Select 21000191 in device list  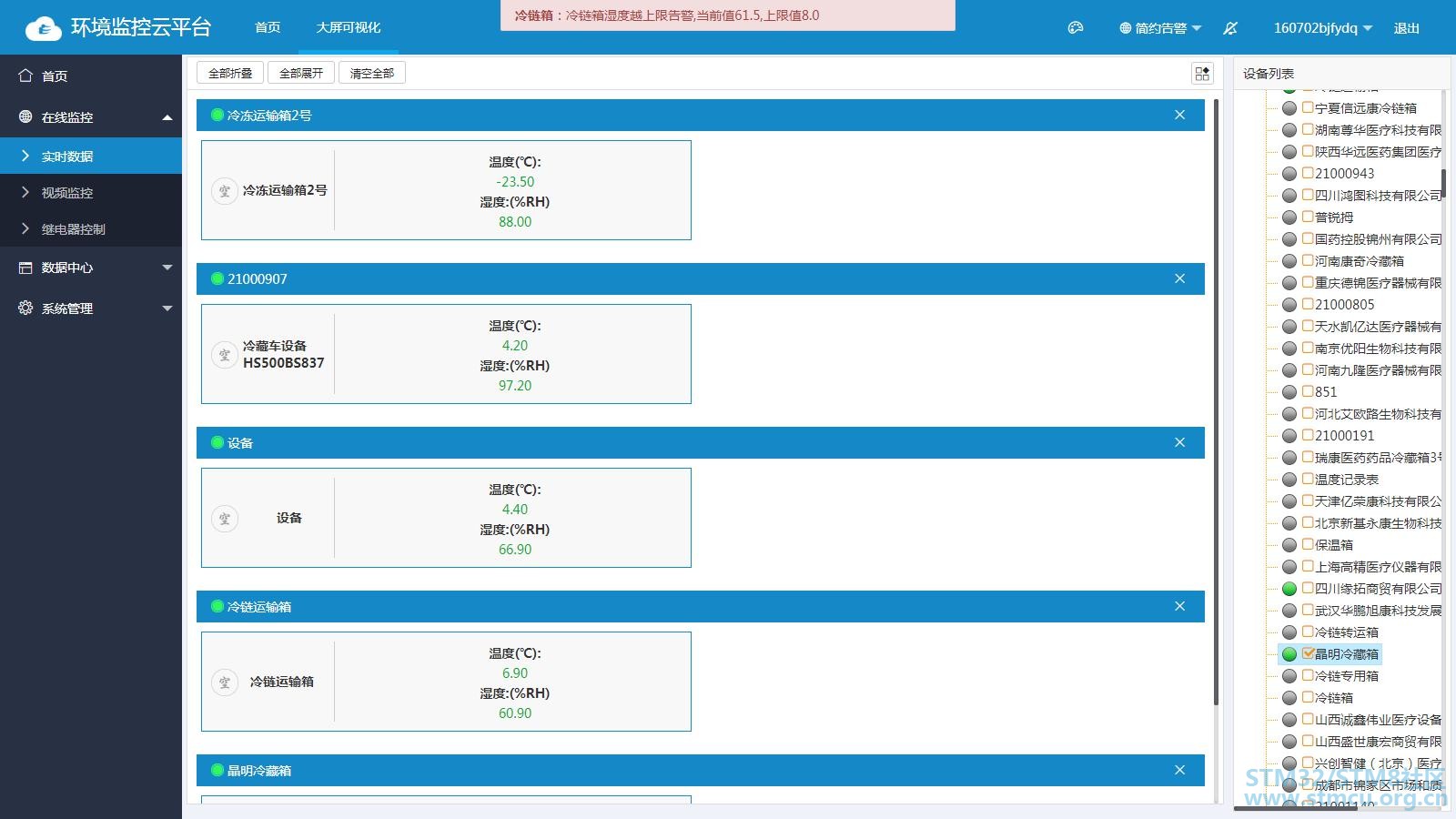point(1344,436)
